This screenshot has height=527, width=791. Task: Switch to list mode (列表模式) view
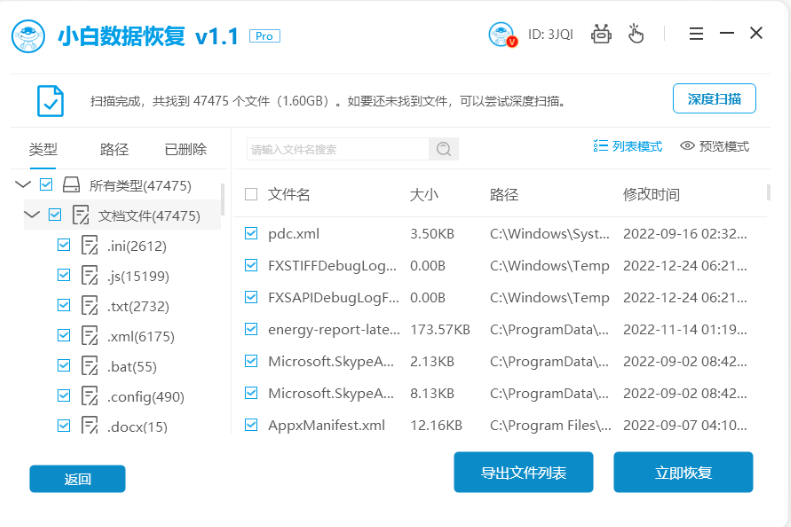click(x=627, y=146)
